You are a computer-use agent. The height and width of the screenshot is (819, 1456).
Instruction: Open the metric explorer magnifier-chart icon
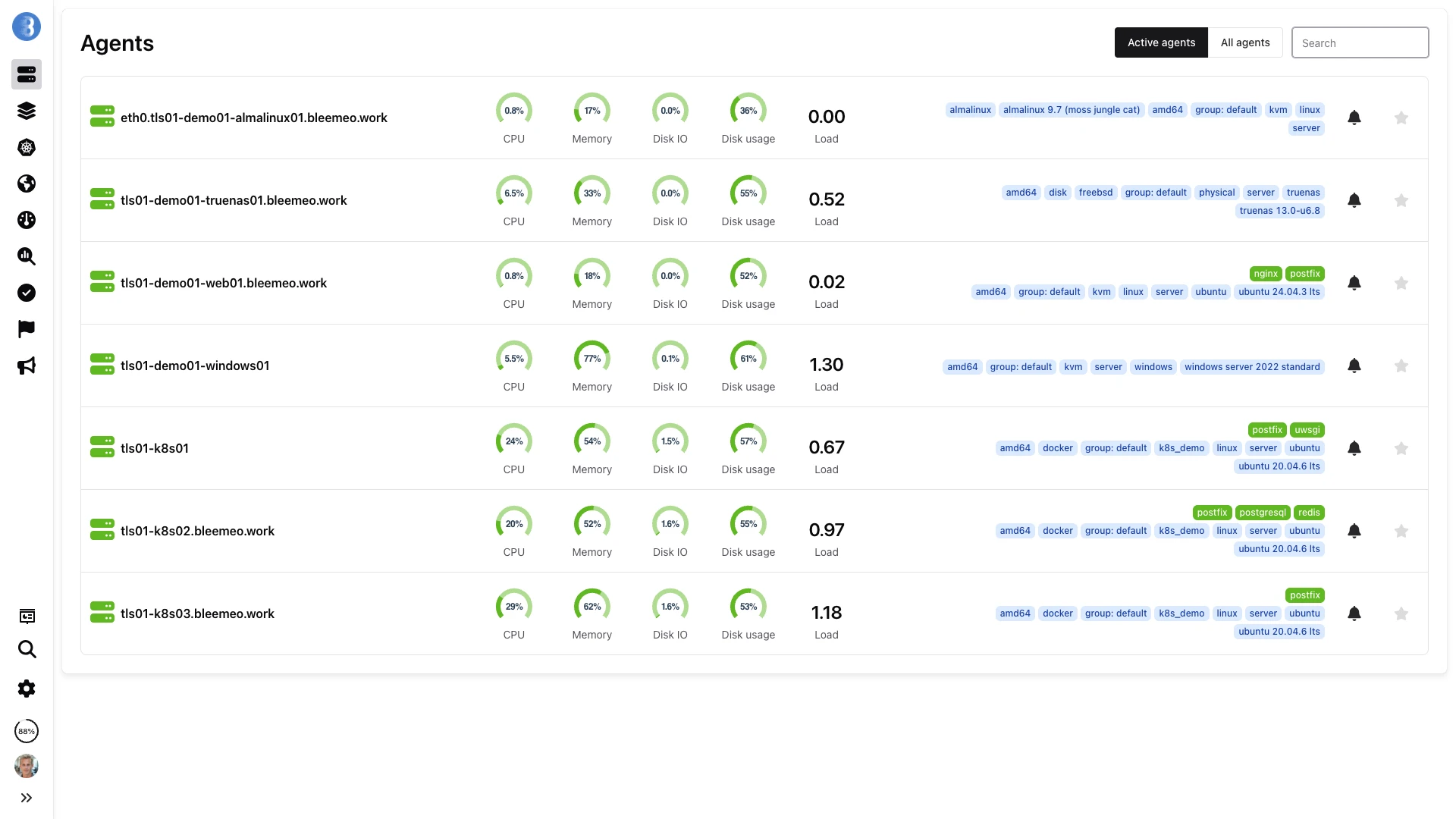pyautogui.click(x=27, y=256)
